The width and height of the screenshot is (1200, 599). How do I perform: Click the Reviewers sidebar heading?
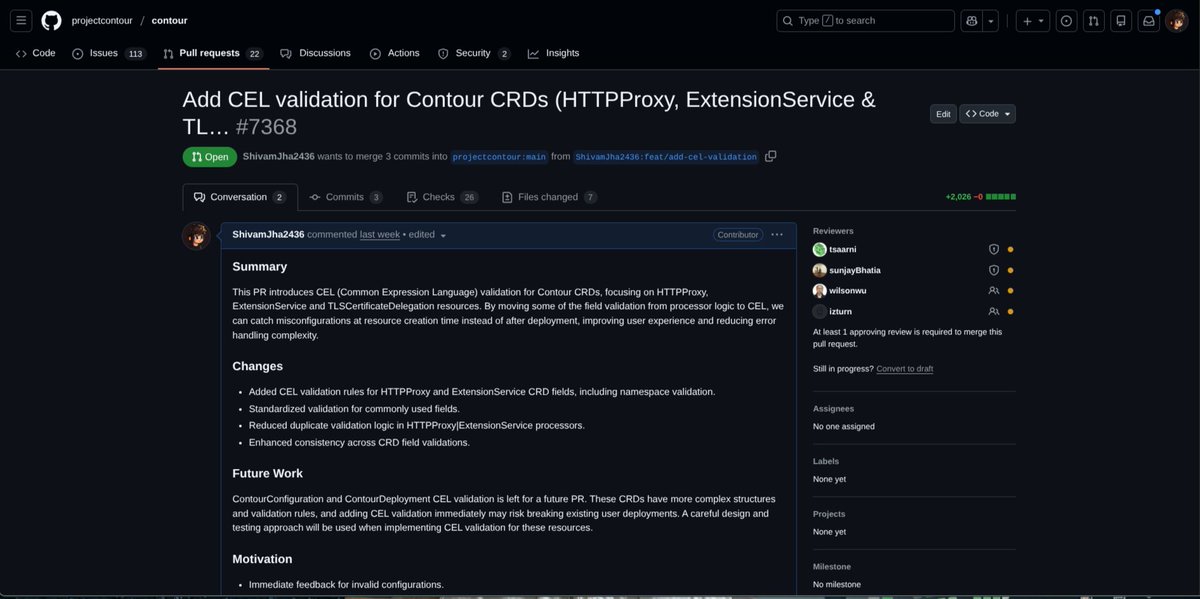pos(833,231)
